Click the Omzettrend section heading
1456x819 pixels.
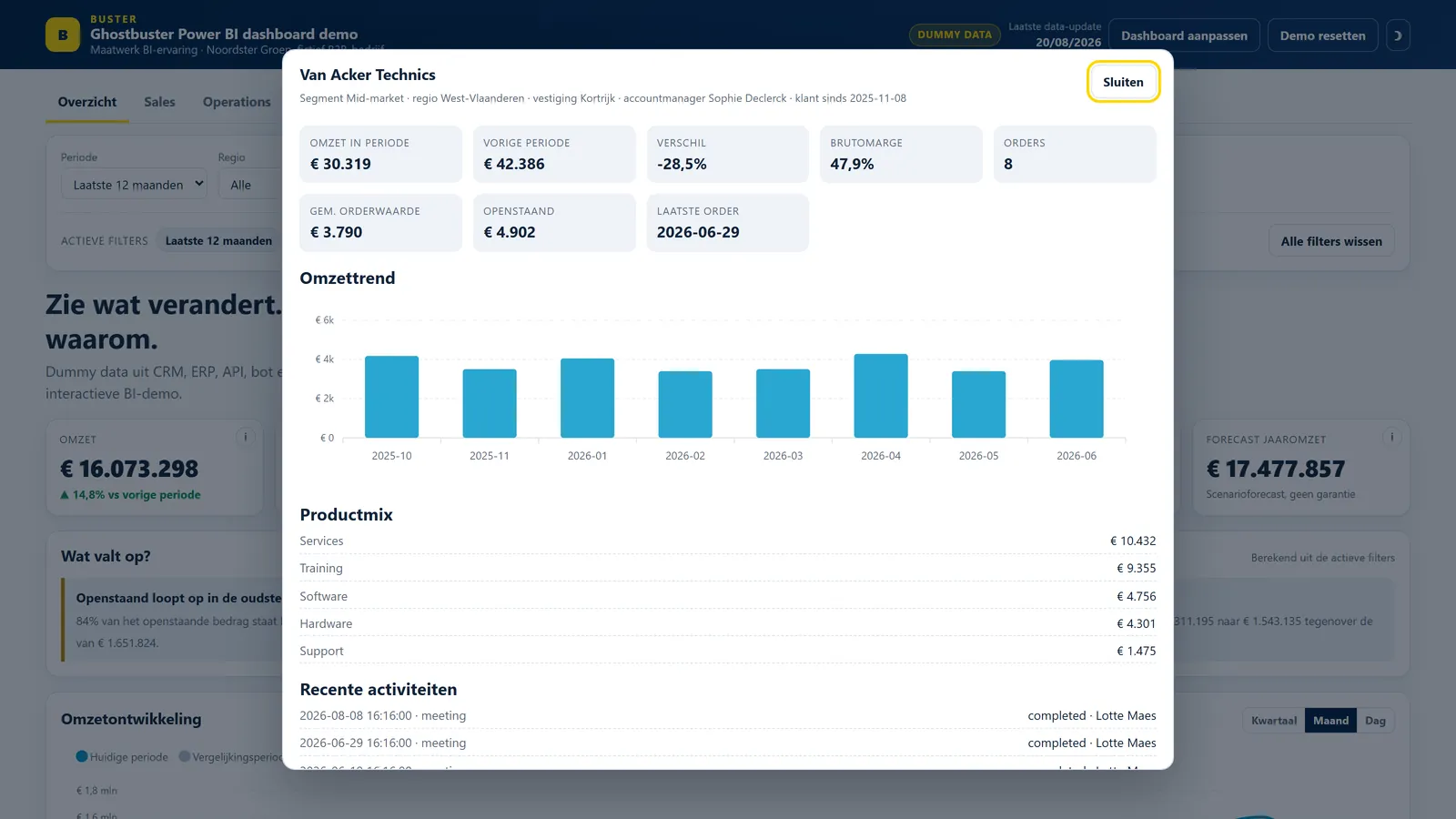coord(348,278)
